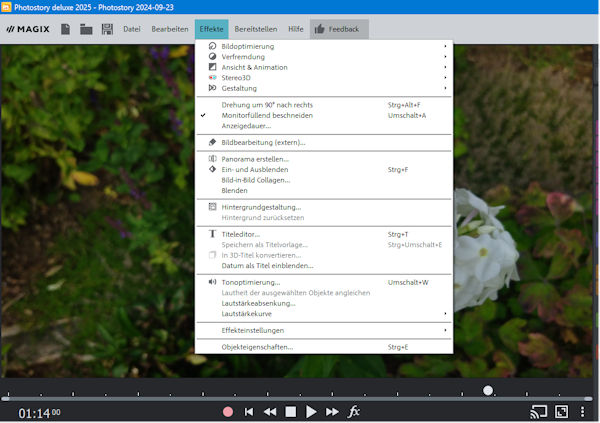Click the Gestaltung icon

[x=212, y=88]
